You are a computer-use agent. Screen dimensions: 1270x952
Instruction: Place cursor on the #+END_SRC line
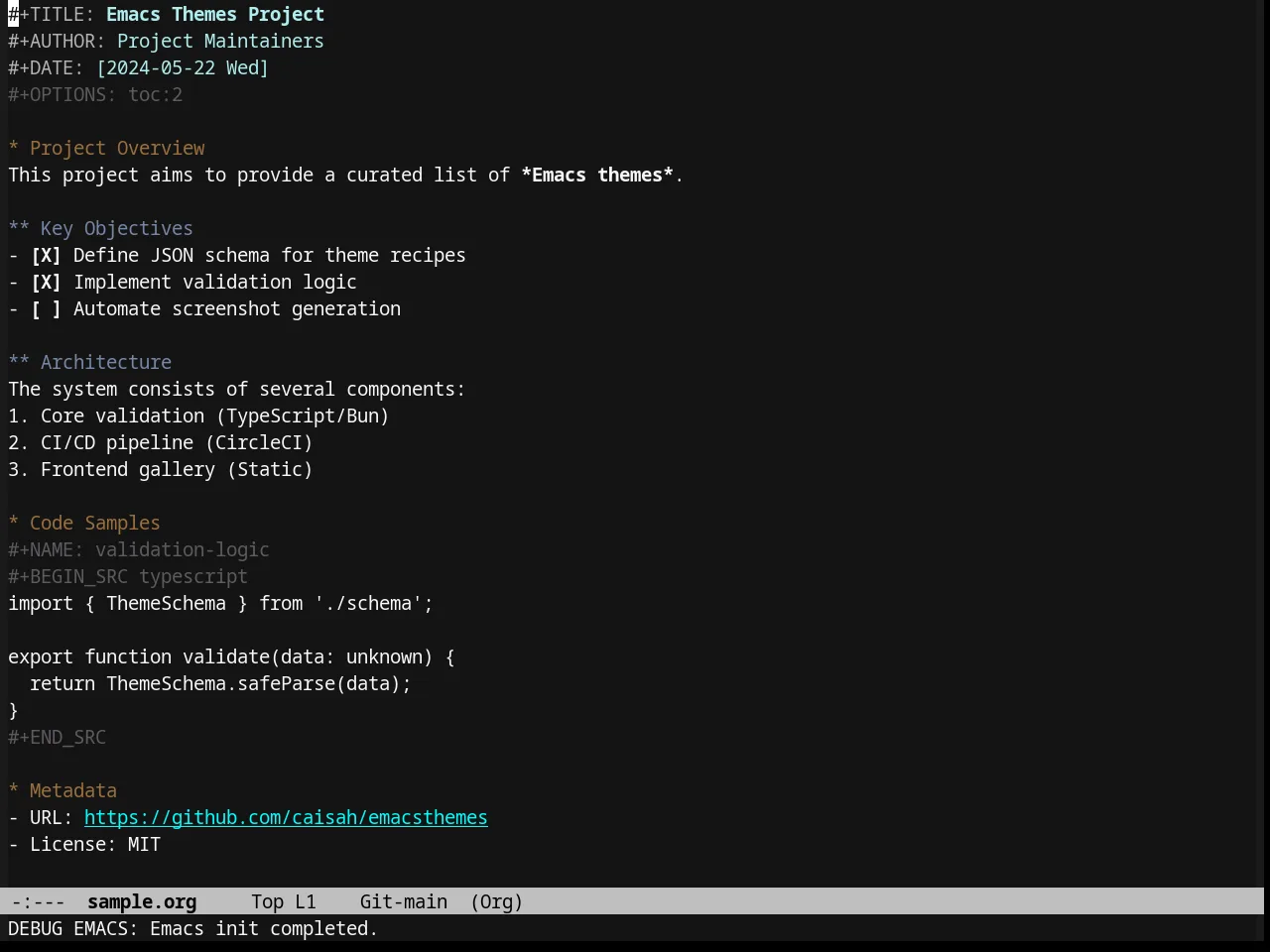(57, 738)
